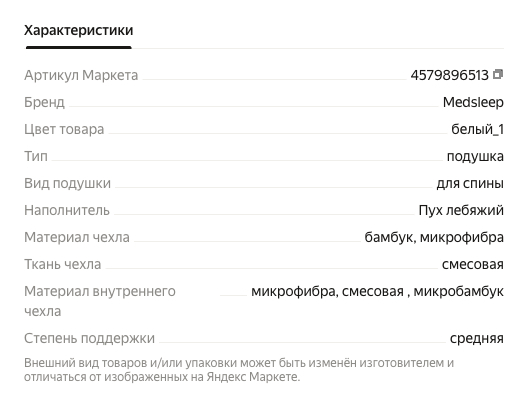Image resolution: width=528 pixels, height=418 pixels.
Task: Click the средняя support level value
Action: pos(477,338)
